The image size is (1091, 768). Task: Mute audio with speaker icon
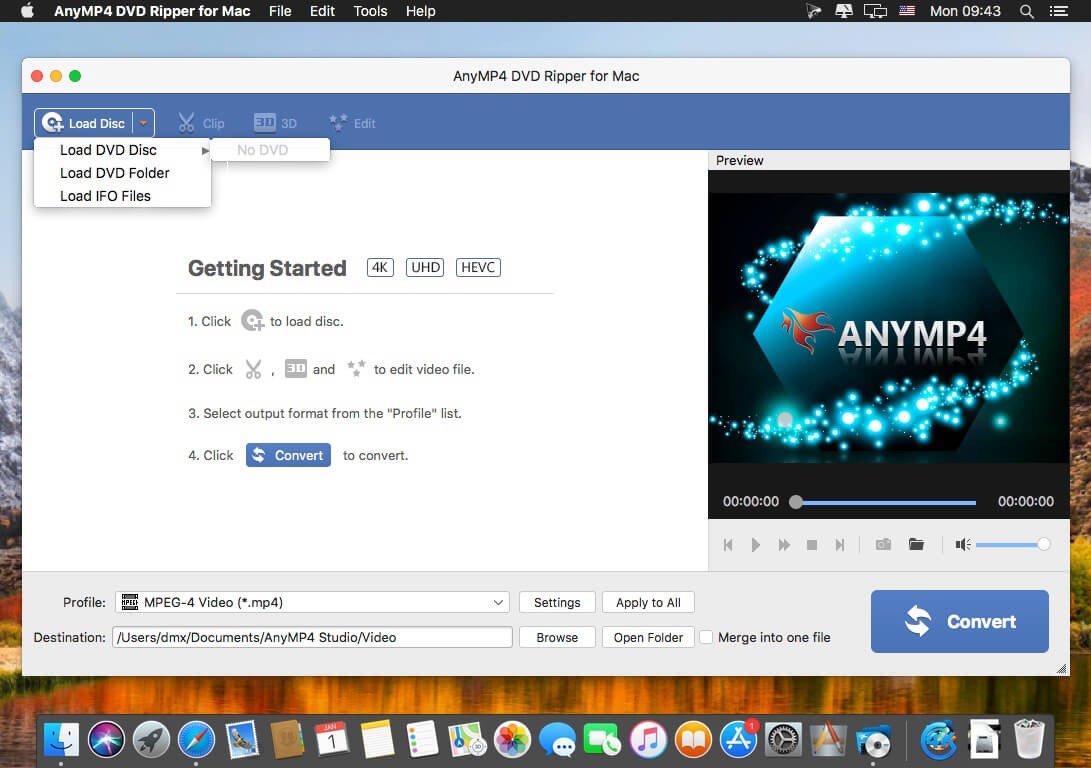pos(962,545)
